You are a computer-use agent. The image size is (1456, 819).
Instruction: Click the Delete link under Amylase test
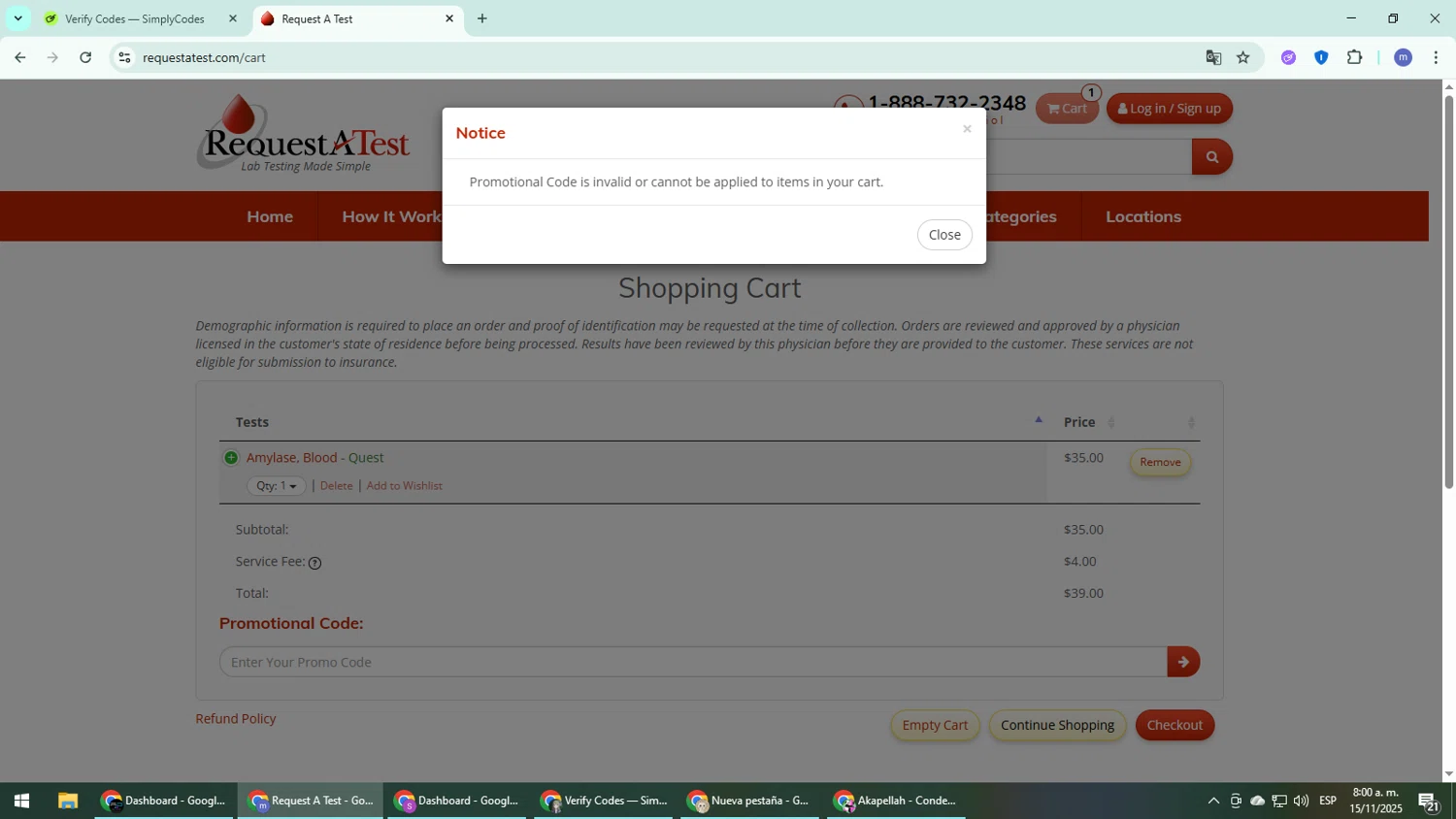pyautogui.click(x=337, y=486)
